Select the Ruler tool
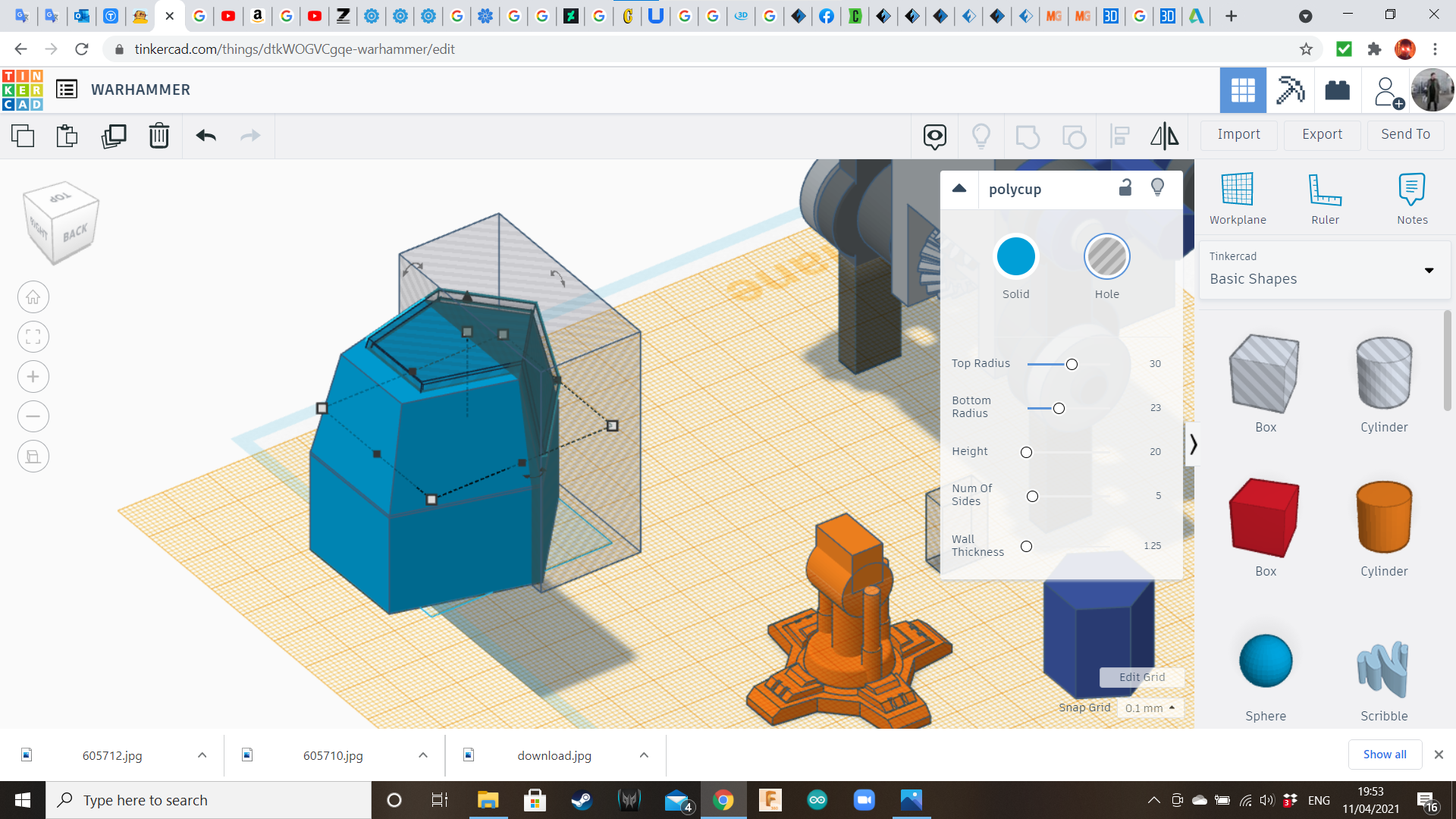 [1325, 199]
